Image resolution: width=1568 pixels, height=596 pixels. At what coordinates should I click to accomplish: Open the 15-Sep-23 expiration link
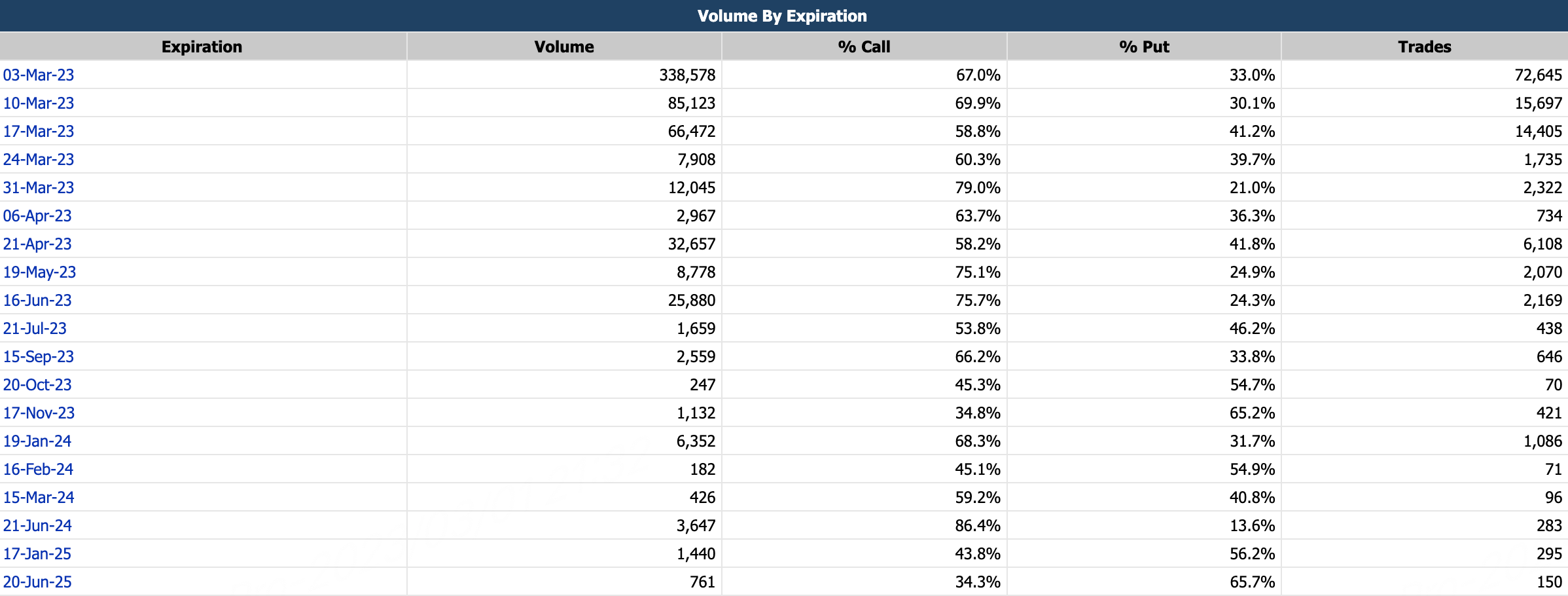click(x=39, y=357)
